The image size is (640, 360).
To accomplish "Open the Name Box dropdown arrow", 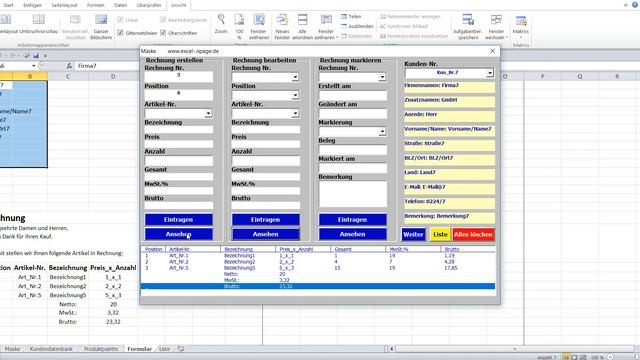I will click(33, 66).
